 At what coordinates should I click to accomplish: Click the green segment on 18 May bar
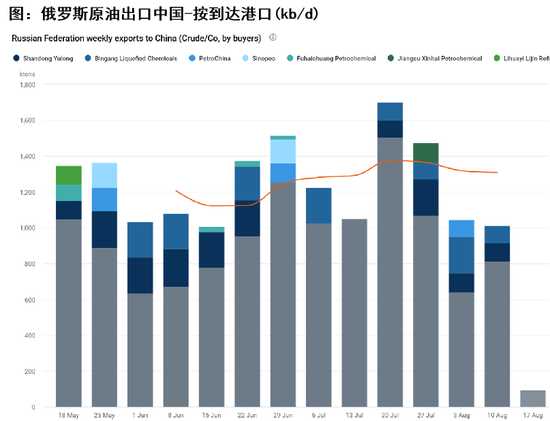[x=69, y=175]
